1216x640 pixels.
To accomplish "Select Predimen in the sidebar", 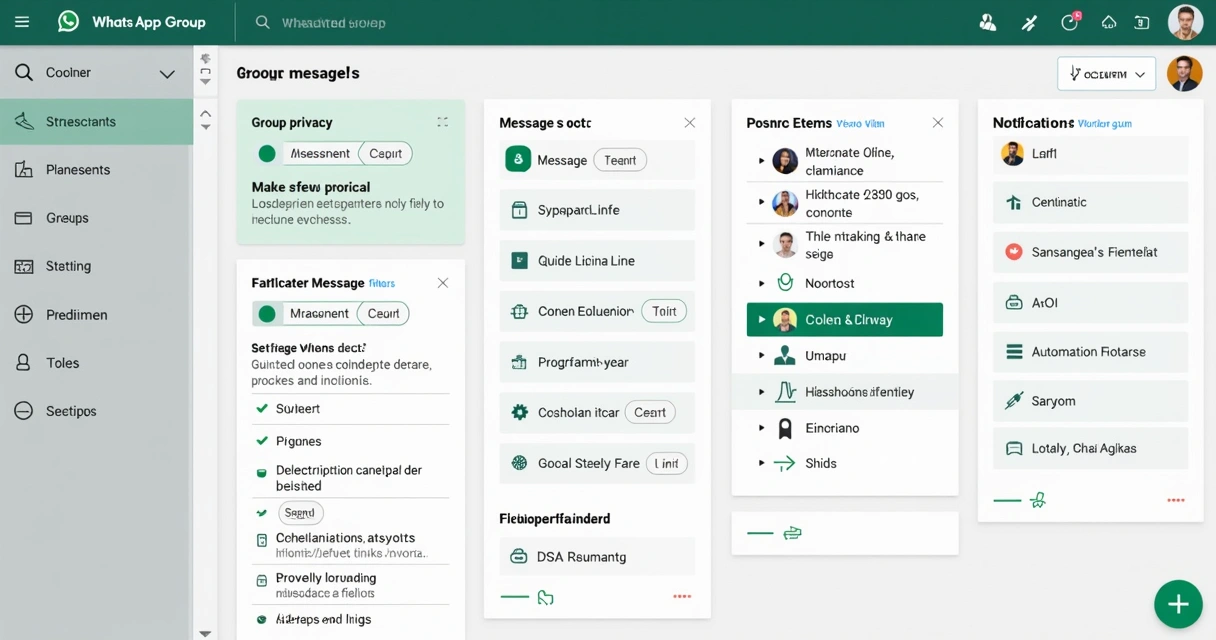I will tap(96, 315).
